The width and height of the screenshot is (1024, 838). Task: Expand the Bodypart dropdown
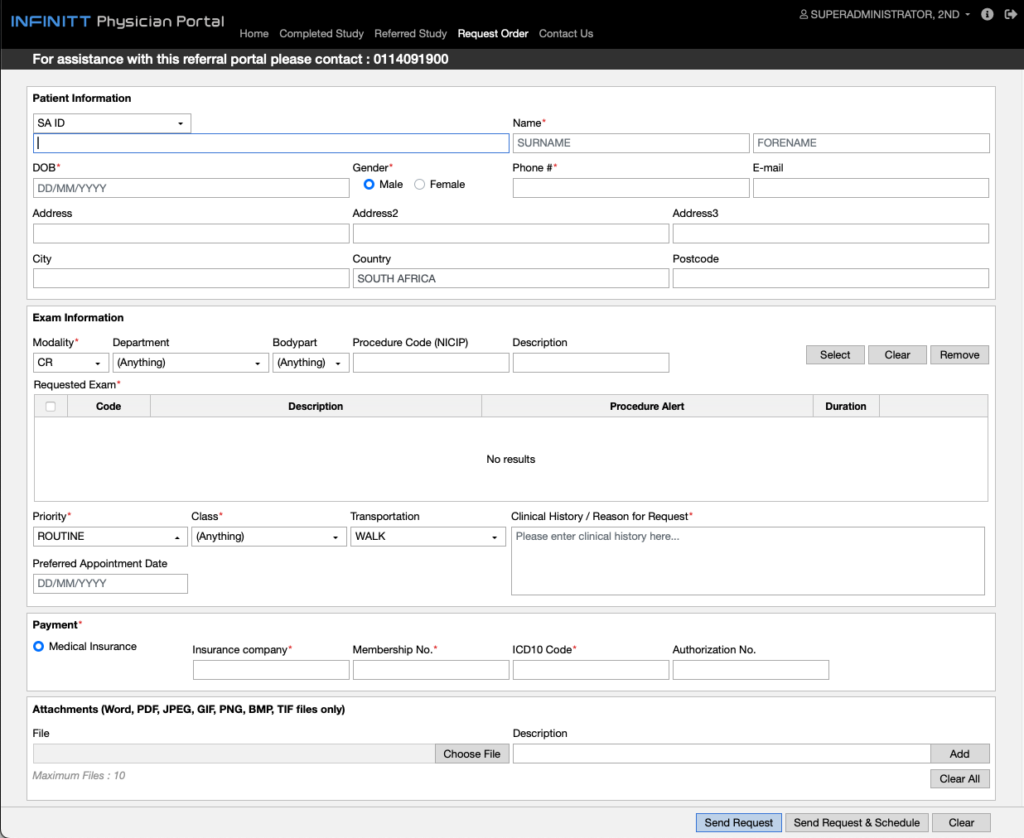pos(311,363)
